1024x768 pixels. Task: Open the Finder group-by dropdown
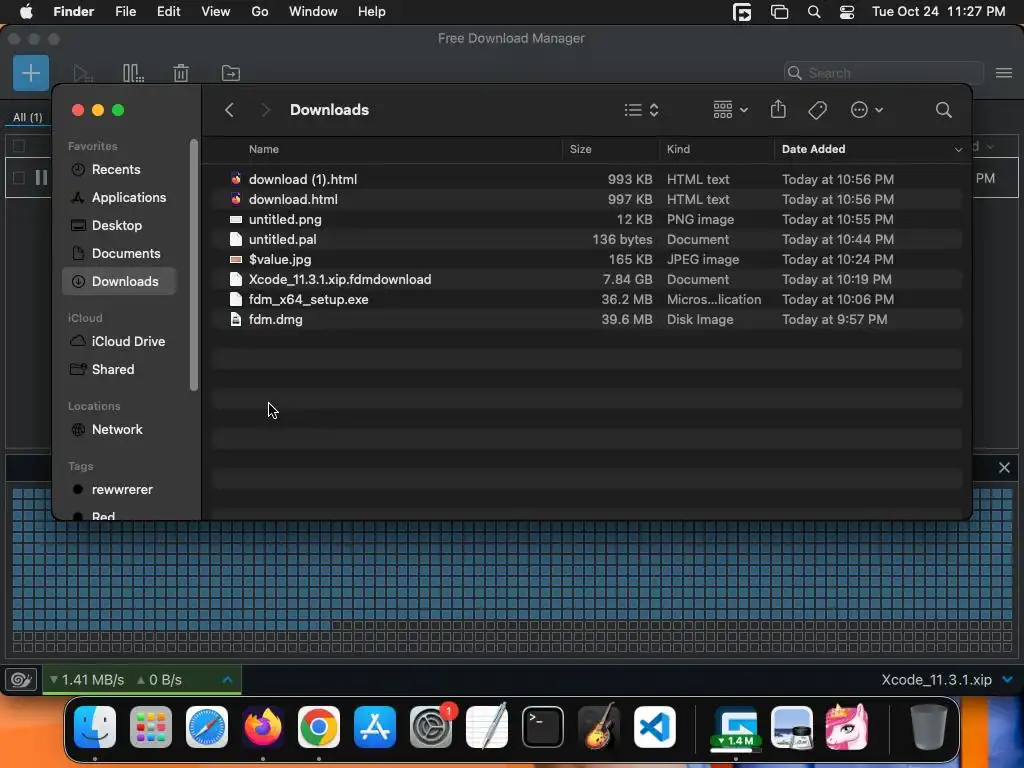[730, 110]
